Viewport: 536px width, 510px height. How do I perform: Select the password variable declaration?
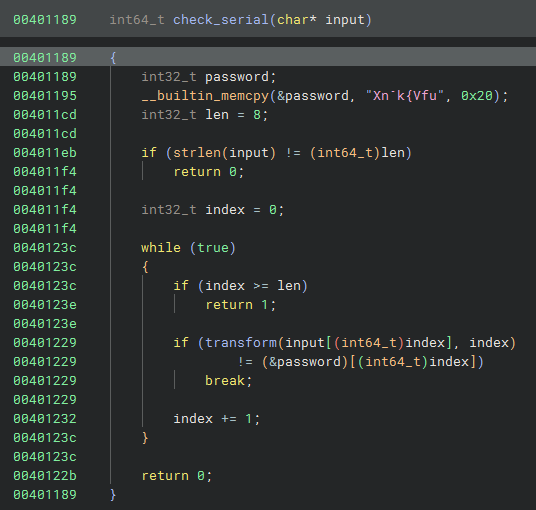(209, 77)
